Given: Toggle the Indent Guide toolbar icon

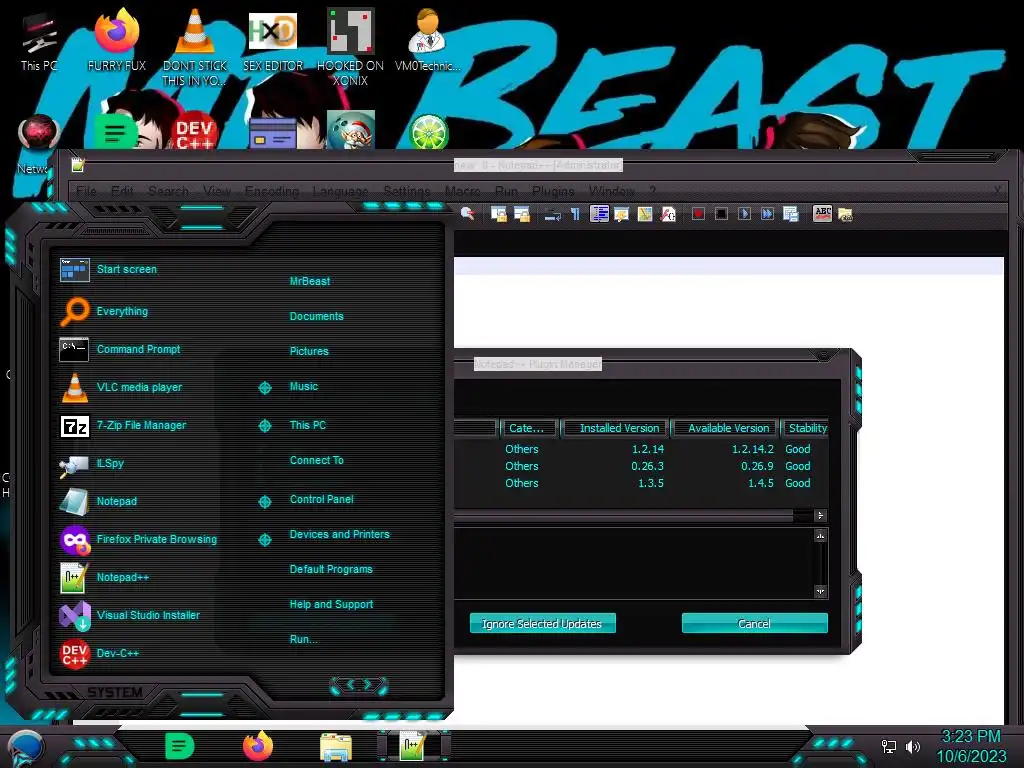Looking at the screenshot, I should pos(599,214).
